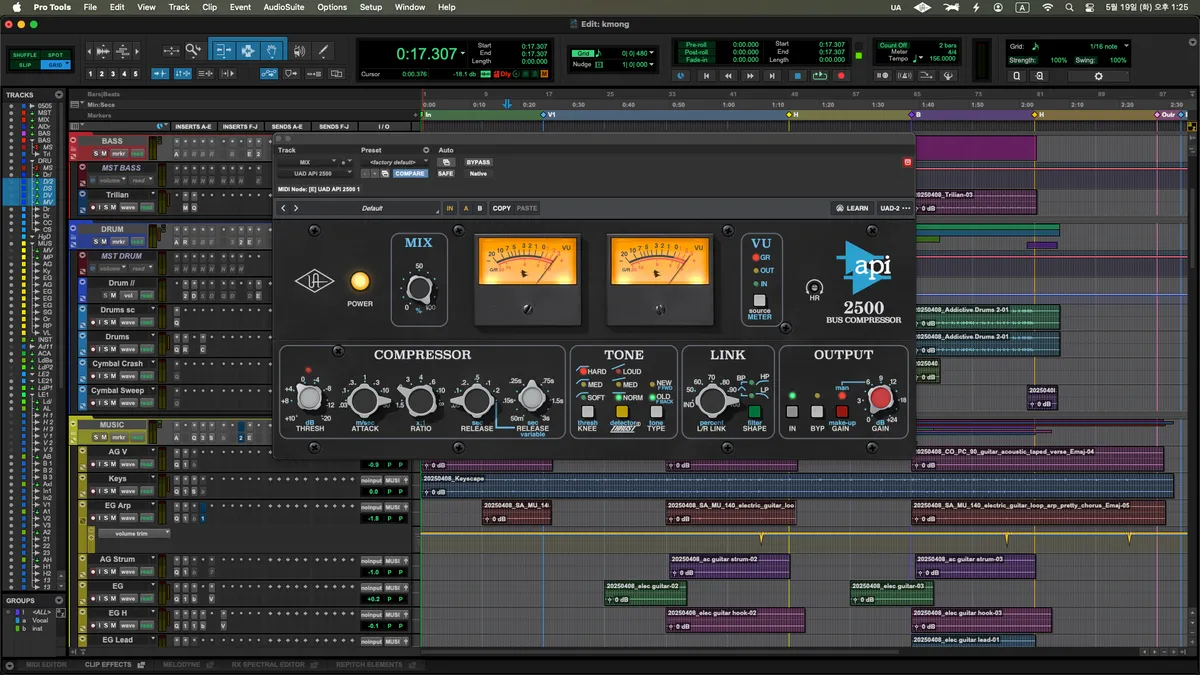Select the Trim tool

point(222,51)
